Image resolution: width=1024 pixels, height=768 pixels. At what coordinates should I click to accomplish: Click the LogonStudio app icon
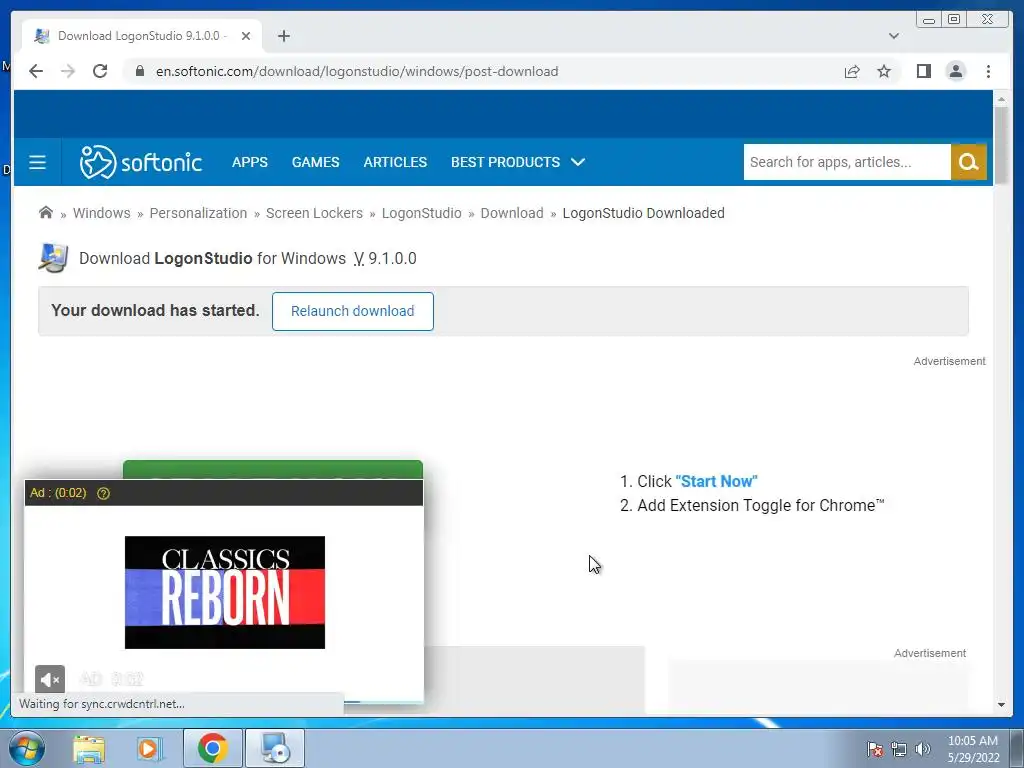(54, 258)
